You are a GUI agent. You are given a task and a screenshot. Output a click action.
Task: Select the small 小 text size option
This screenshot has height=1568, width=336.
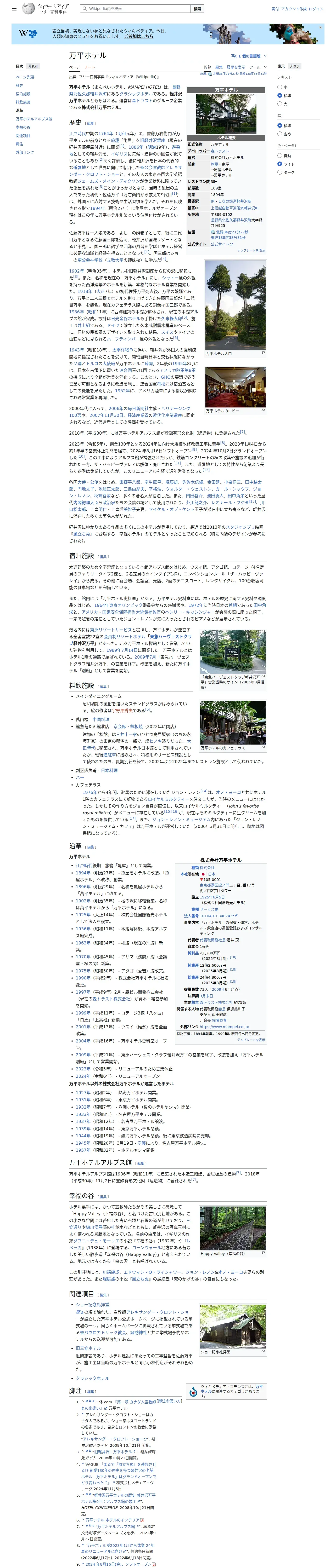click(280, 87)
